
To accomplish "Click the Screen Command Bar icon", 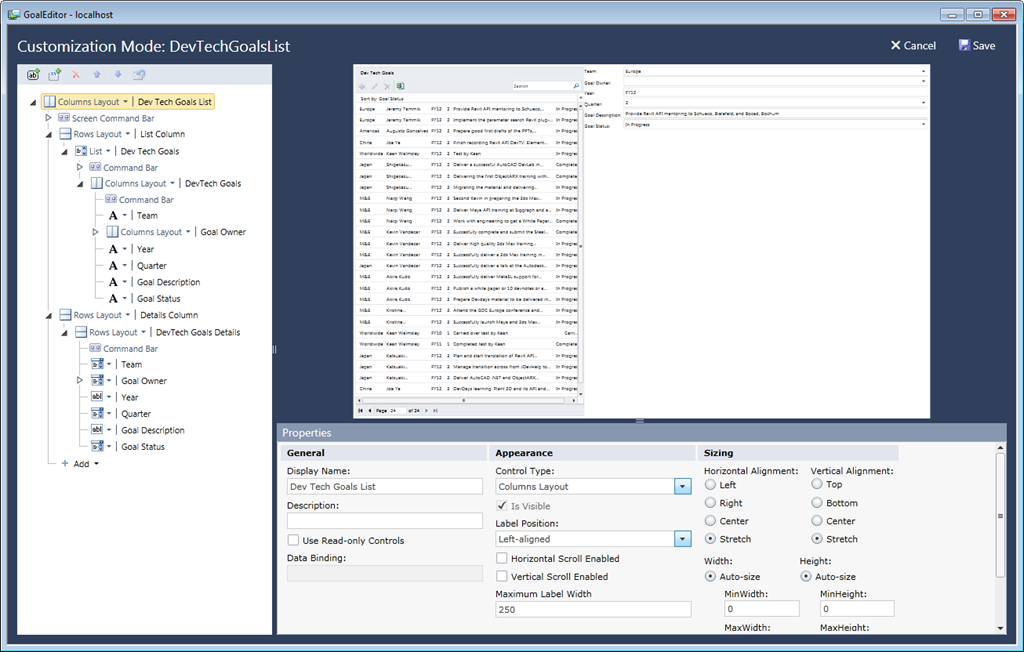I will [64, 118].
